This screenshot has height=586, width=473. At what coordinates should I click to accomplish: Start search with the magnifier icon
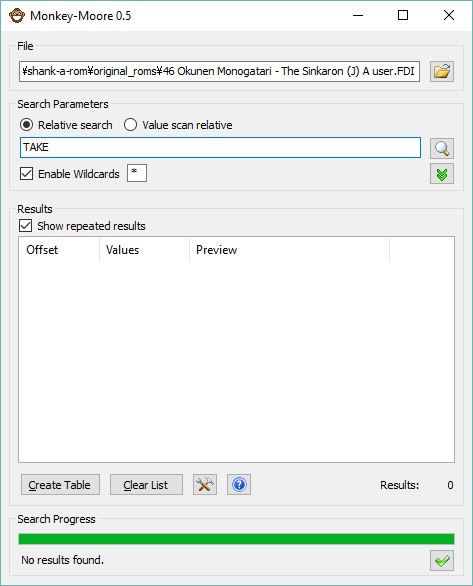[x=442, y=148]
